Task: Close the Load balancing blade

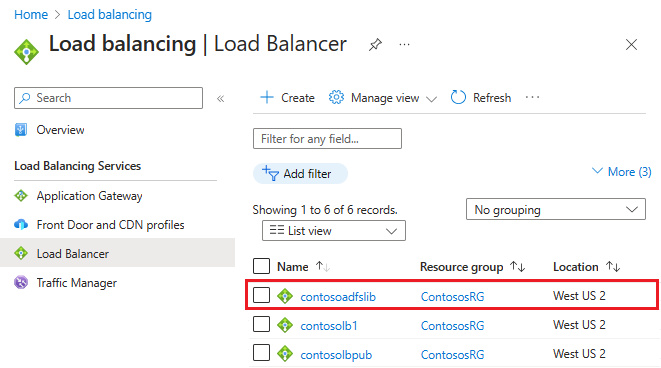Action: [631, 44]
